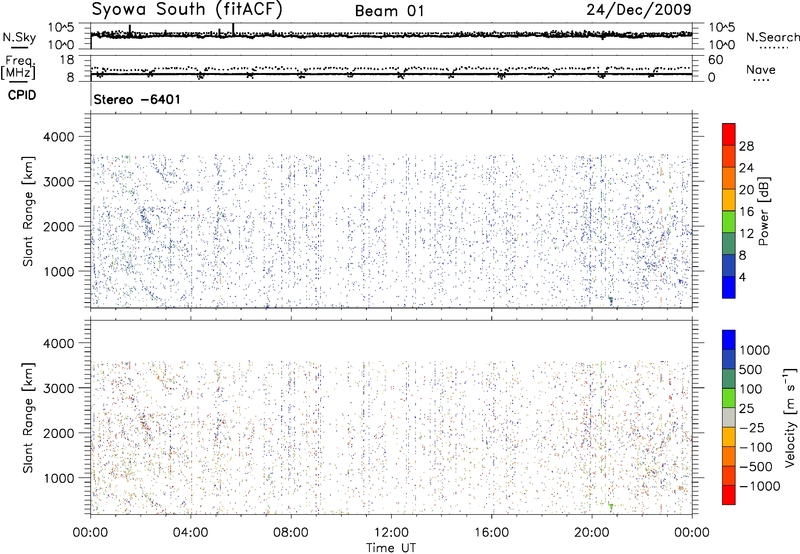The image size is (800, 554).
Task: Click the 'Freq. [MHz]' axis label
Action: click(x=20, y=67)
